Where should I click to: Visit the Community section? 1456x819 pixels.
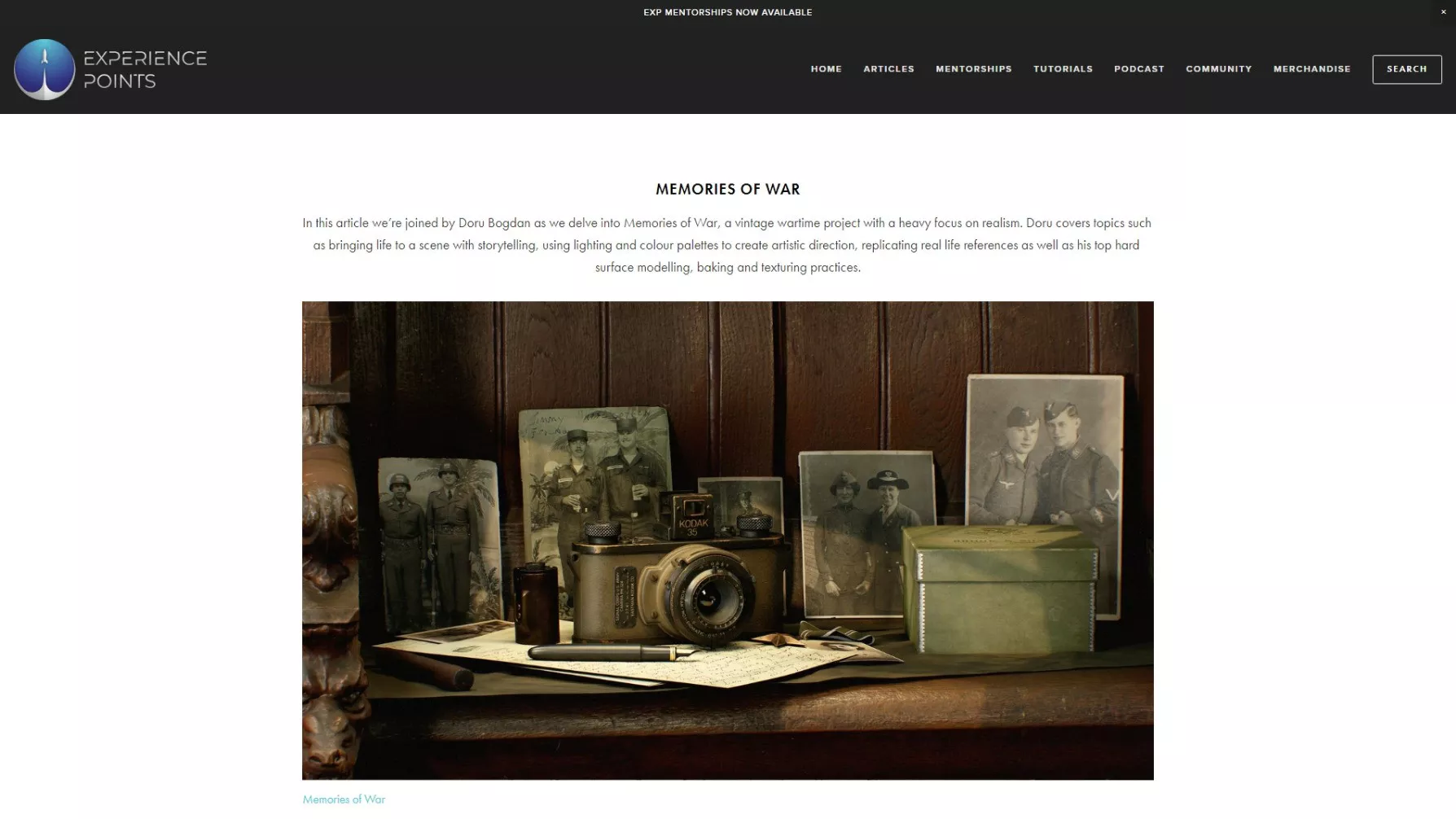[x=1218, y=69]
